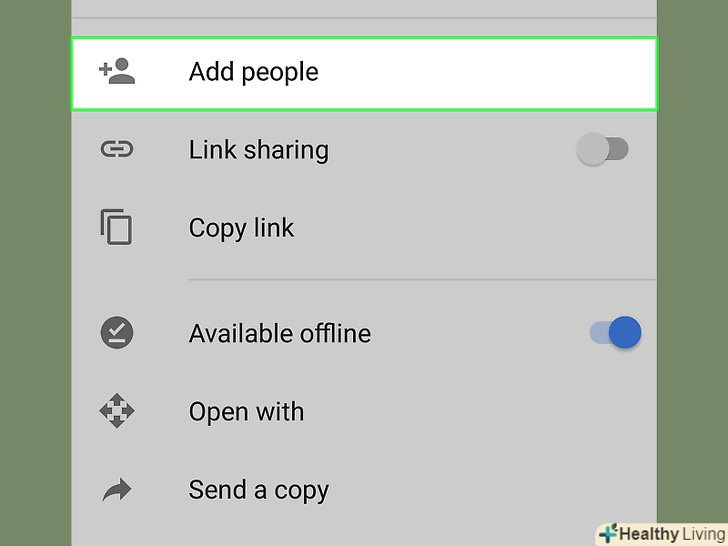The width and height of the screenshot is (728, 546).
Task: Click the Healthy Living logo watermark
Action: tap(662, 534)
